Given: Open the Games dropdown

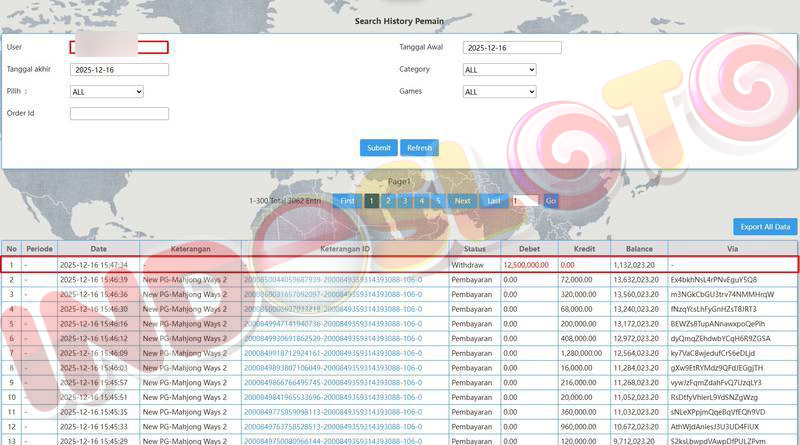Looking at the screenshot, I should [x=499, y=92].
